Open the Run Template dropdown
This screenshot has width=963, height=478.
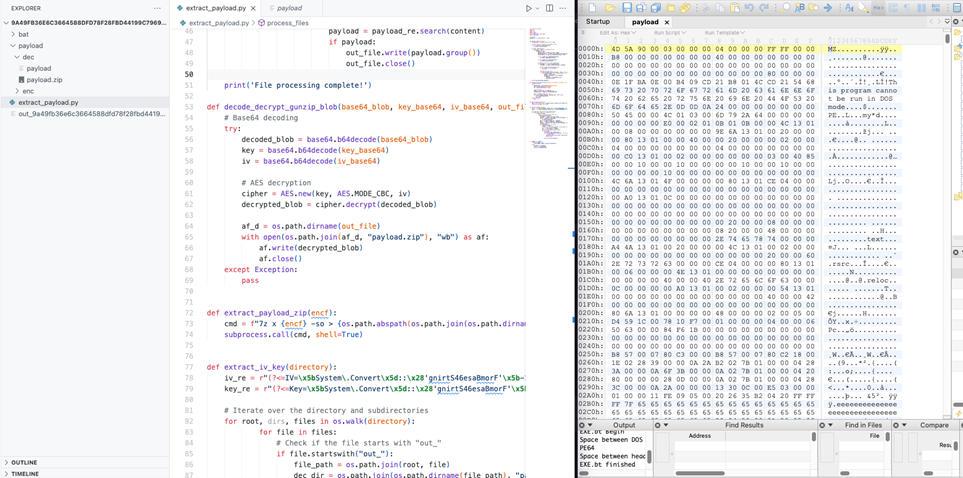click(x=725, y=33)
